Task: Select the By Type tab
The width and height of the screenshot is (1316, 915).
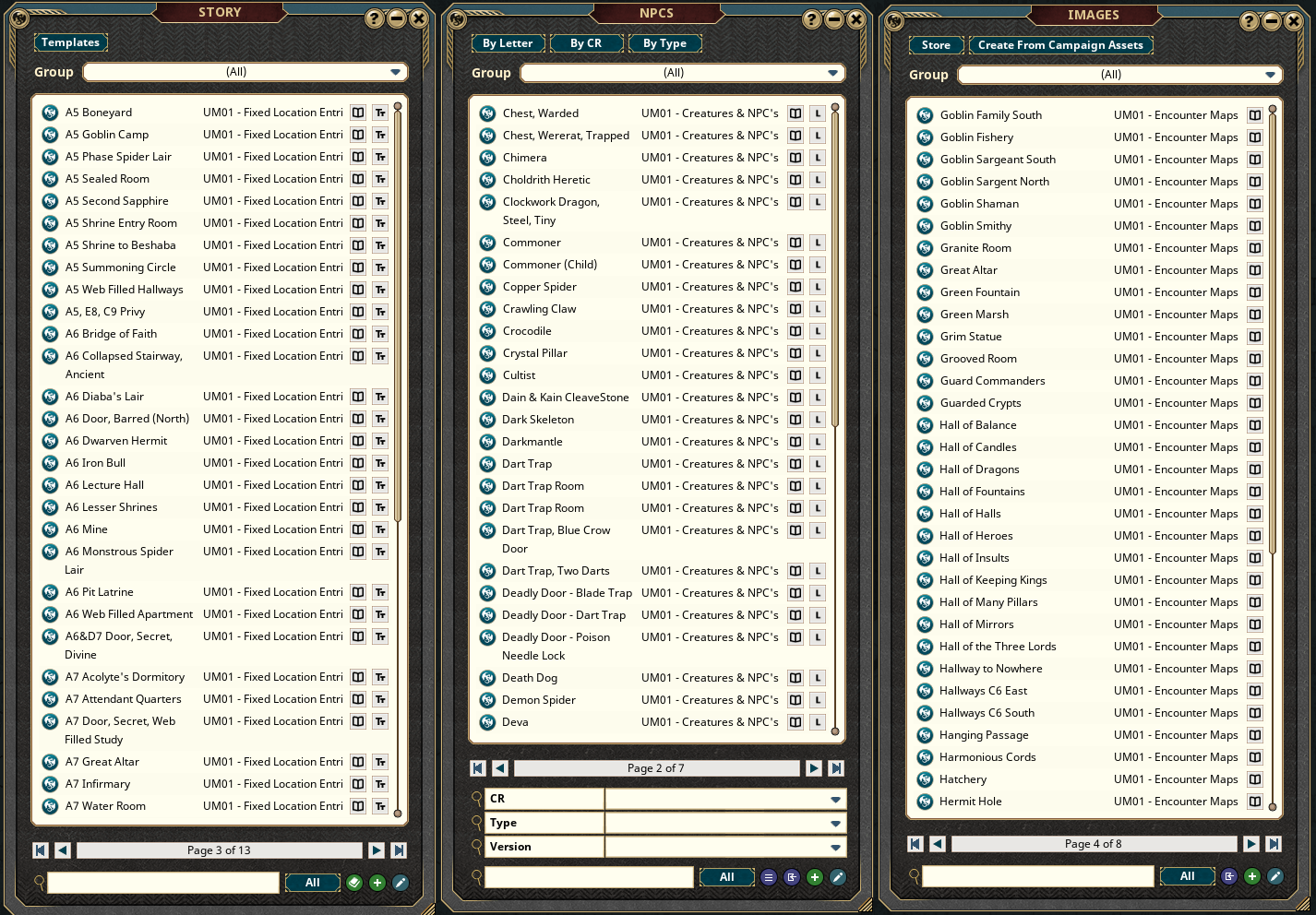Action: pos(664,43)
